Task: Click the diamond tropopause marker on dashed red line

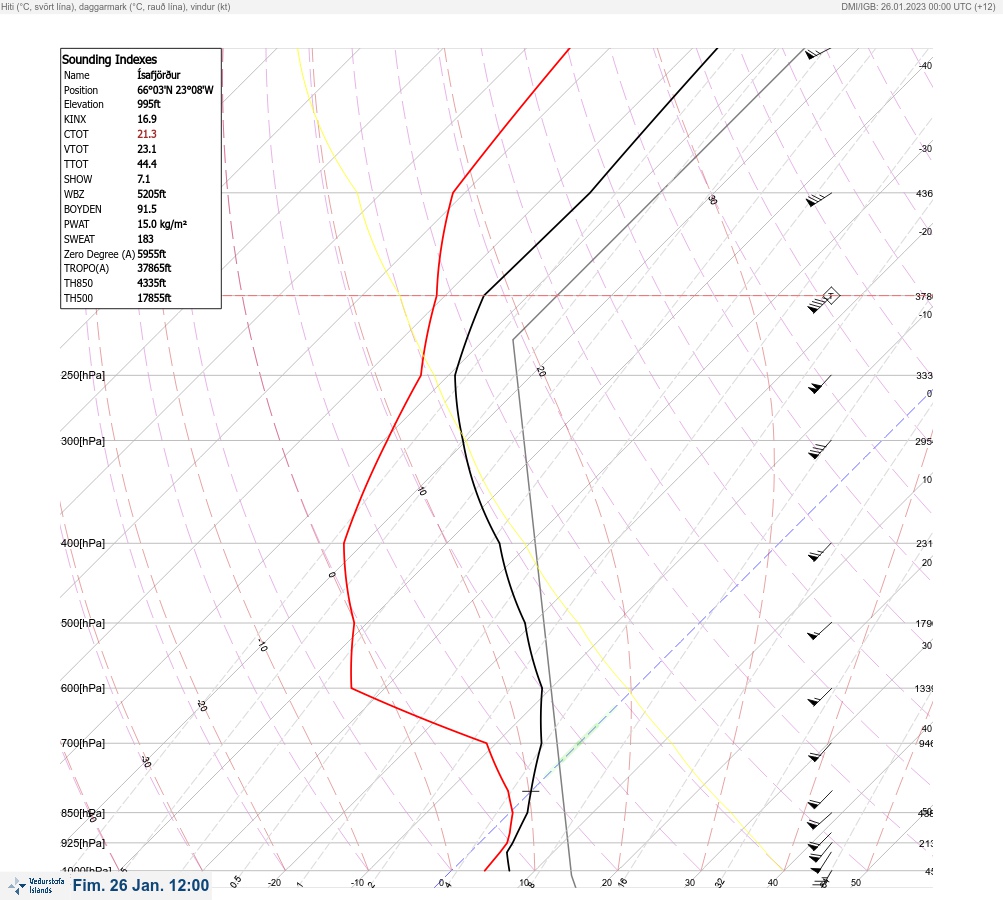Action: click(x=830, y=296)
